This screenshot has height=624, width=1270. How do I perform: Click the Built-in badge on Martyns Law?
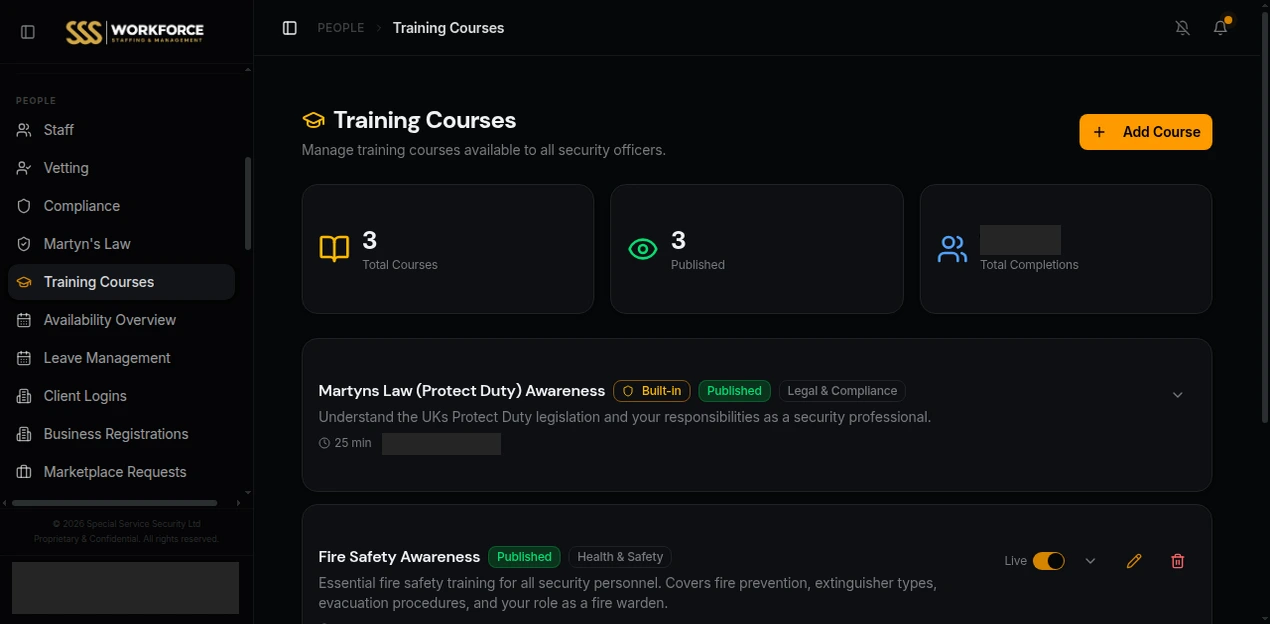(652, 391)
